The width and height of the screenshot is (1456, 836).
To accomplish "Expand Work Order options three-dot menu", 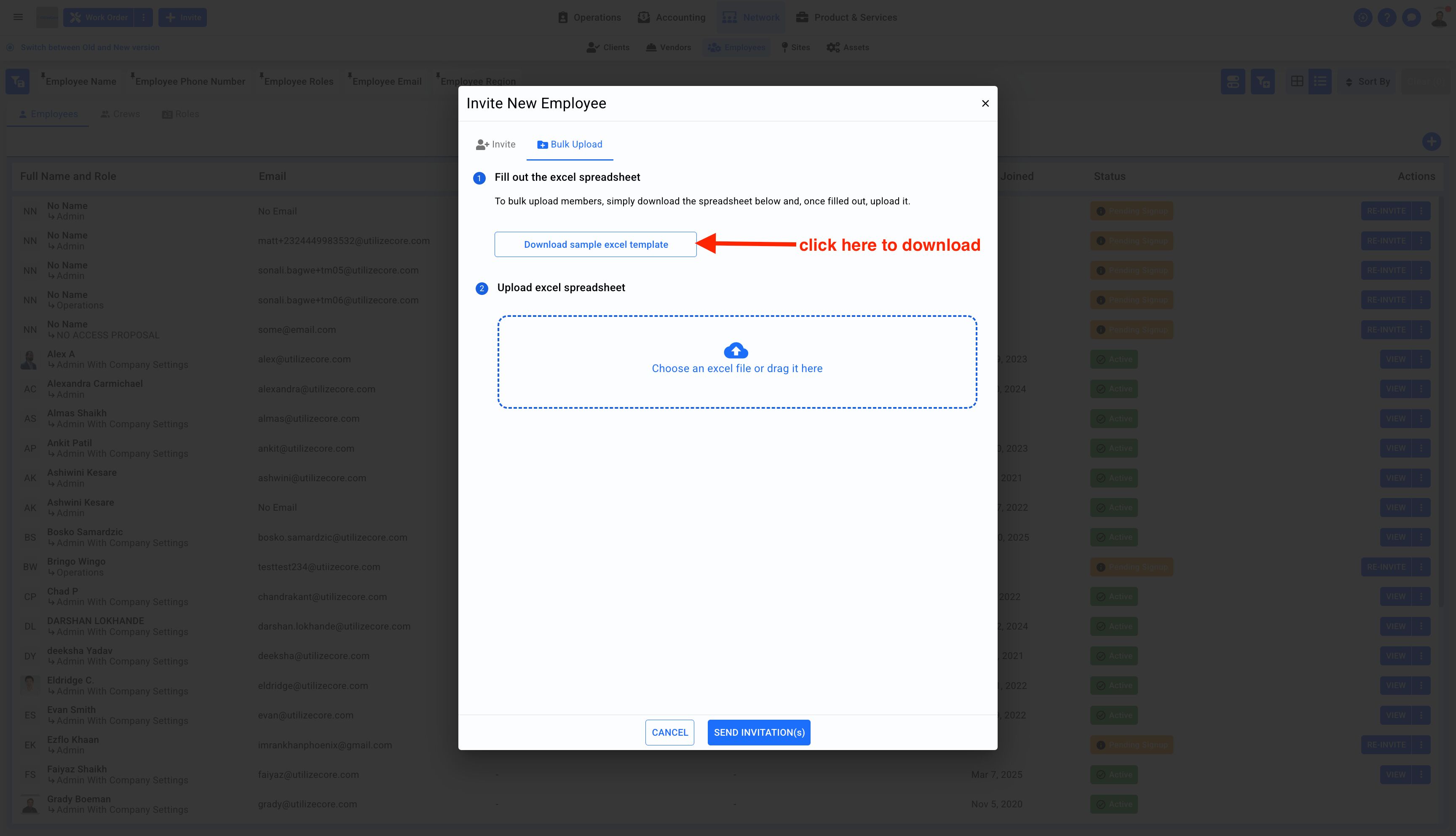I will pos(144,17).
